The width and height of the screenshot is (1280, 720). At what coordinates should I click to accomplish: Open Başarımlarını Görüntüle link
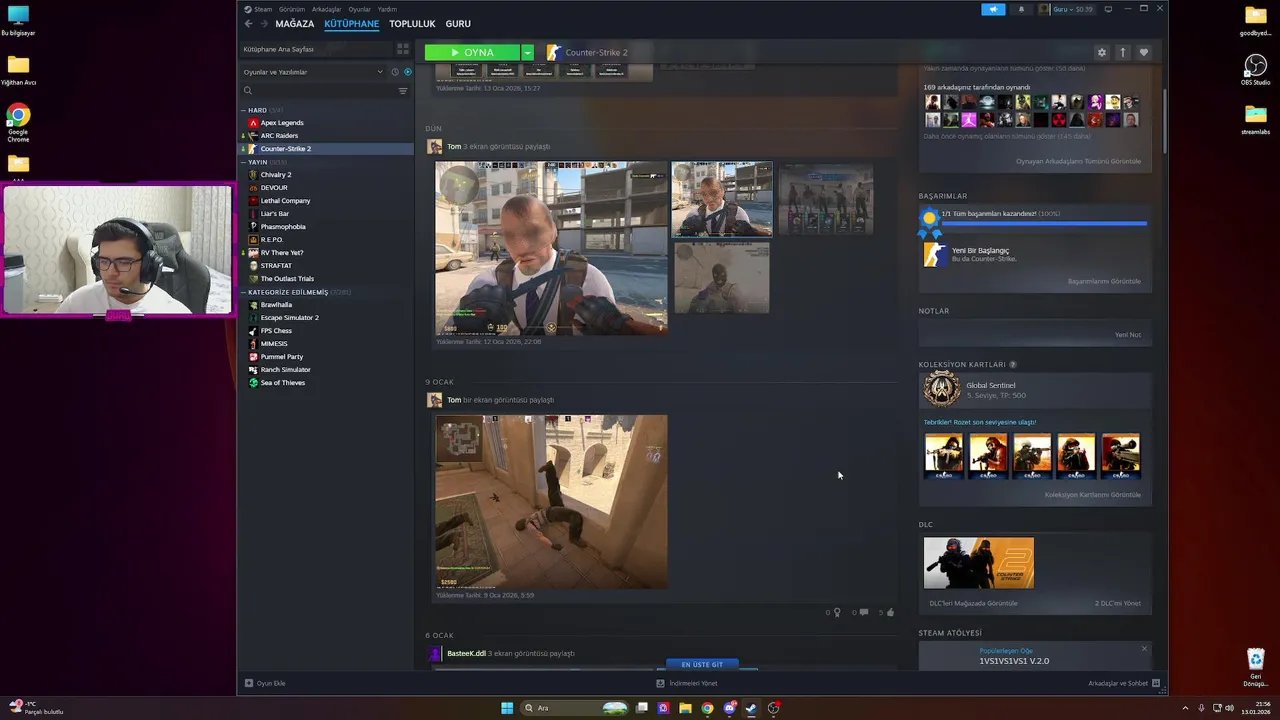(x=1104, y=282)
